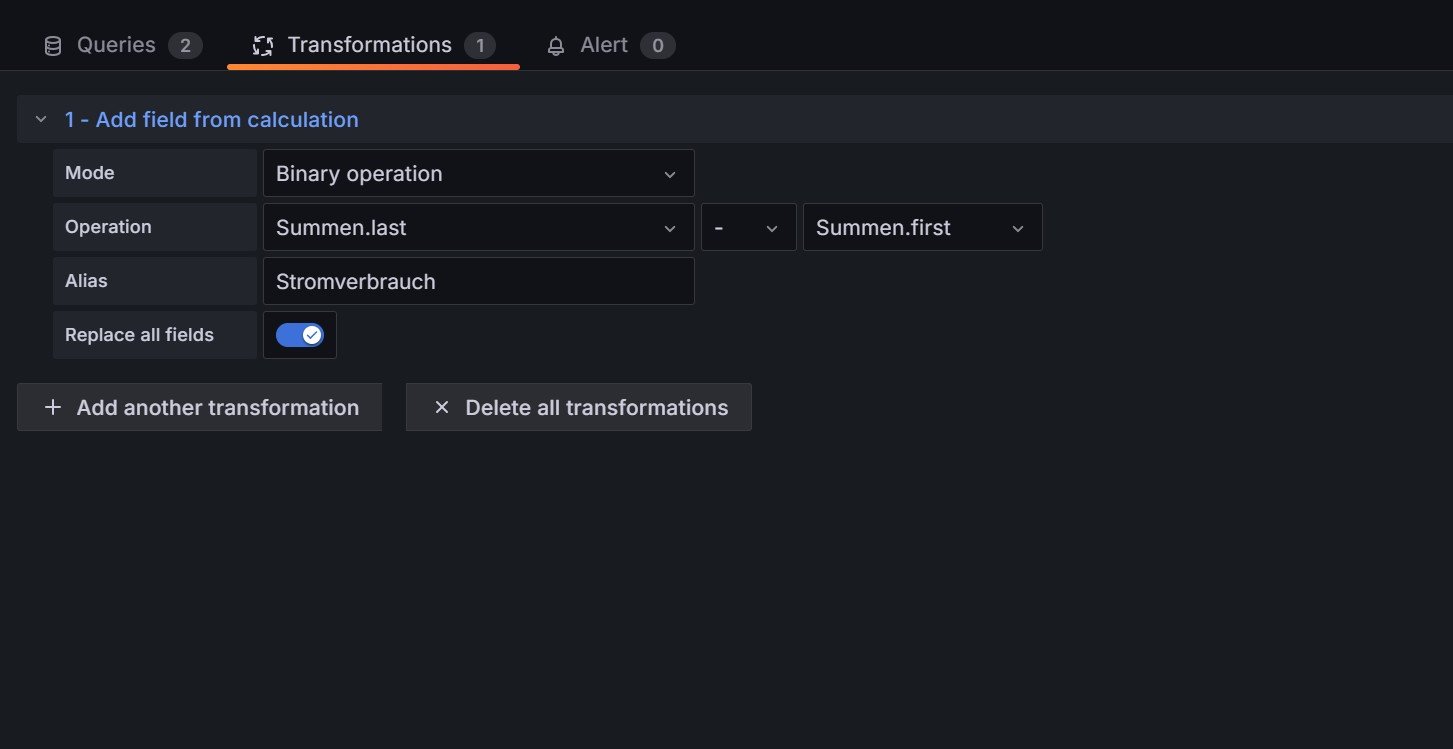Open the minus operator dropdown
This screenshot has width=1453, height=749.
(748, 228)
